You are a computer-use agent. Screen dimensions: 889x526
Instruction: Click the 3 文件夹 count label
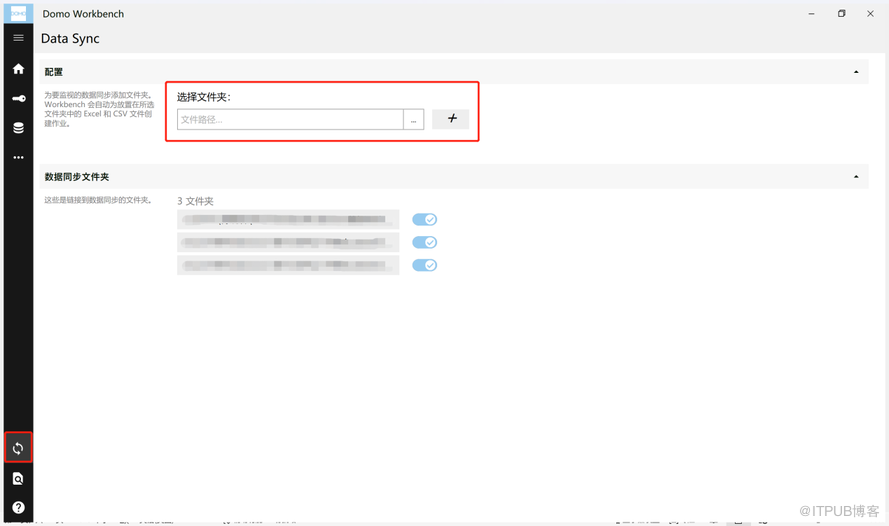click(195, 201)
